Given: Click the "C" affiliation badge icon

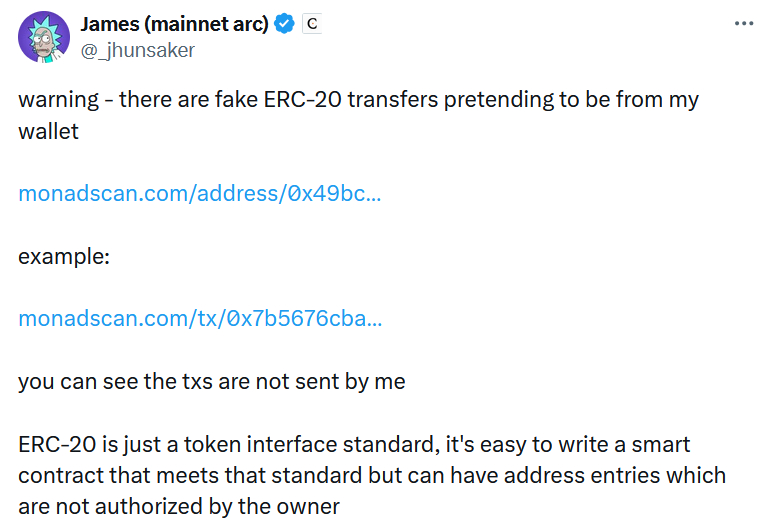Looking at the screenshot, I should tap(312, 24).
